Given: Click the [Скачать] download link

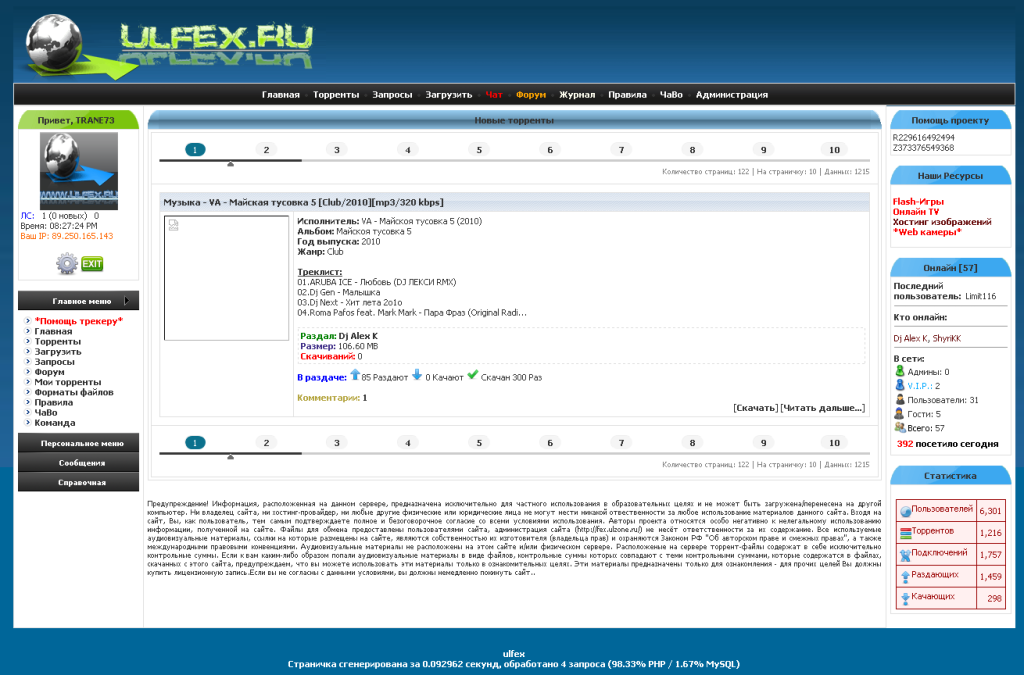Looking at the screenshot, I should click(x=755, y=408).
